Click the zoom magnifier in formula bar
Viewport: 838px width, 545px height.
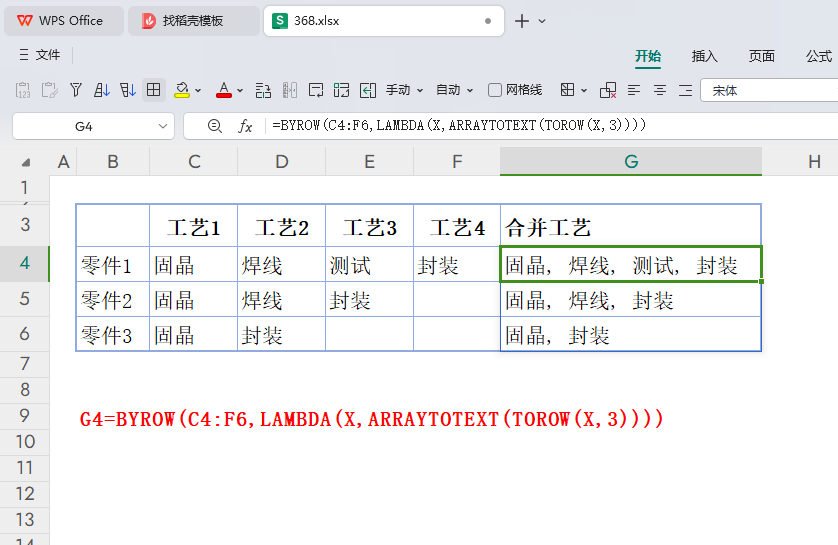215,126
